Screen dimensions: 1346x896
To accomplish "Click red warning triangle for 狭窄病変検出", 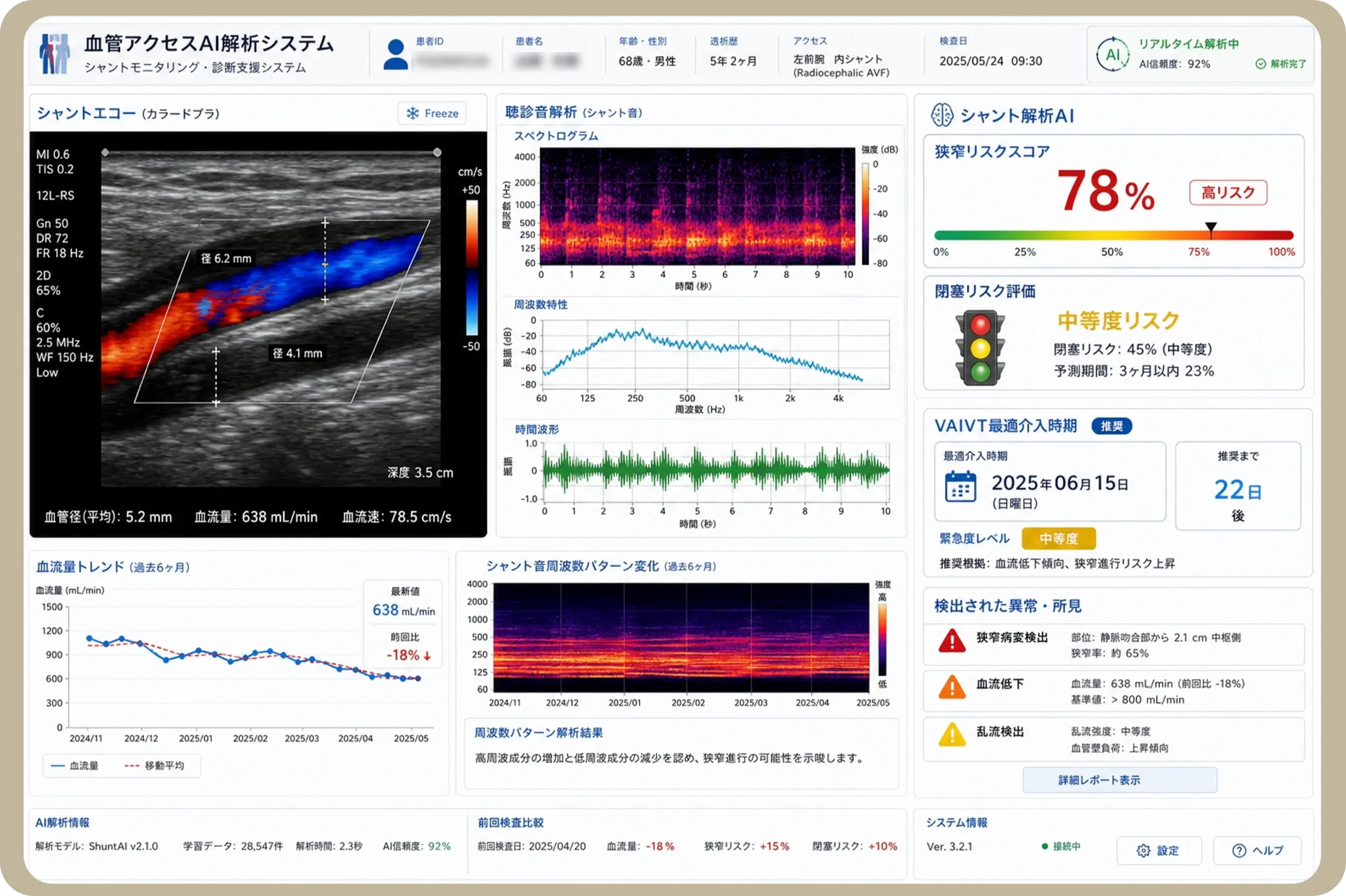I will (952, 641).
